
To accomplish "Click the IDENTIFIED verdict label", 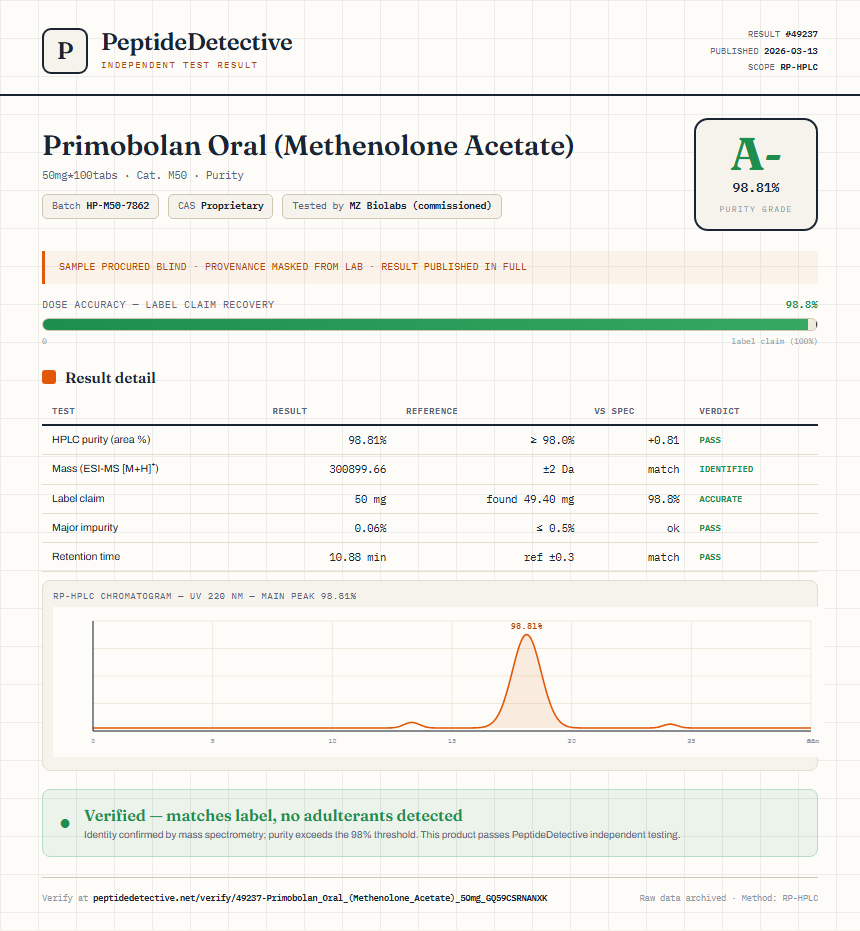I will click(726, 469).
